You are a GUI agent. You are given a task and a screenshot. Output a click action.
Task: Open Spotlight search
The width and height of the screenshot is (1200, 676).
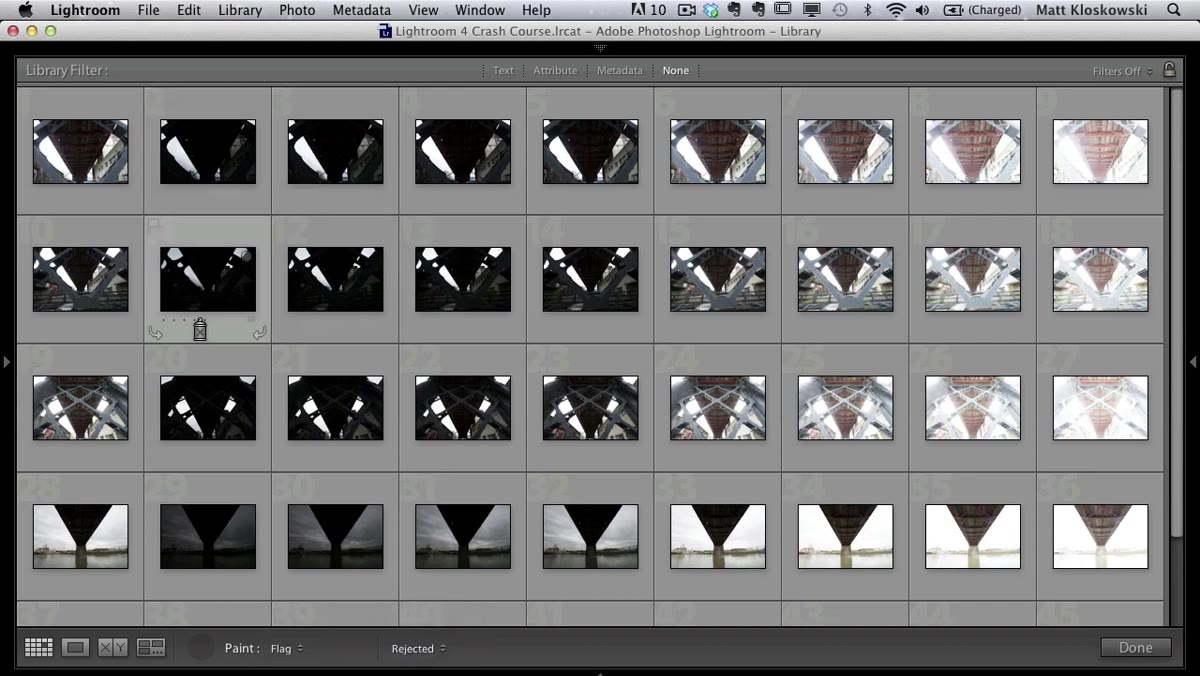tap(1174, 10)
